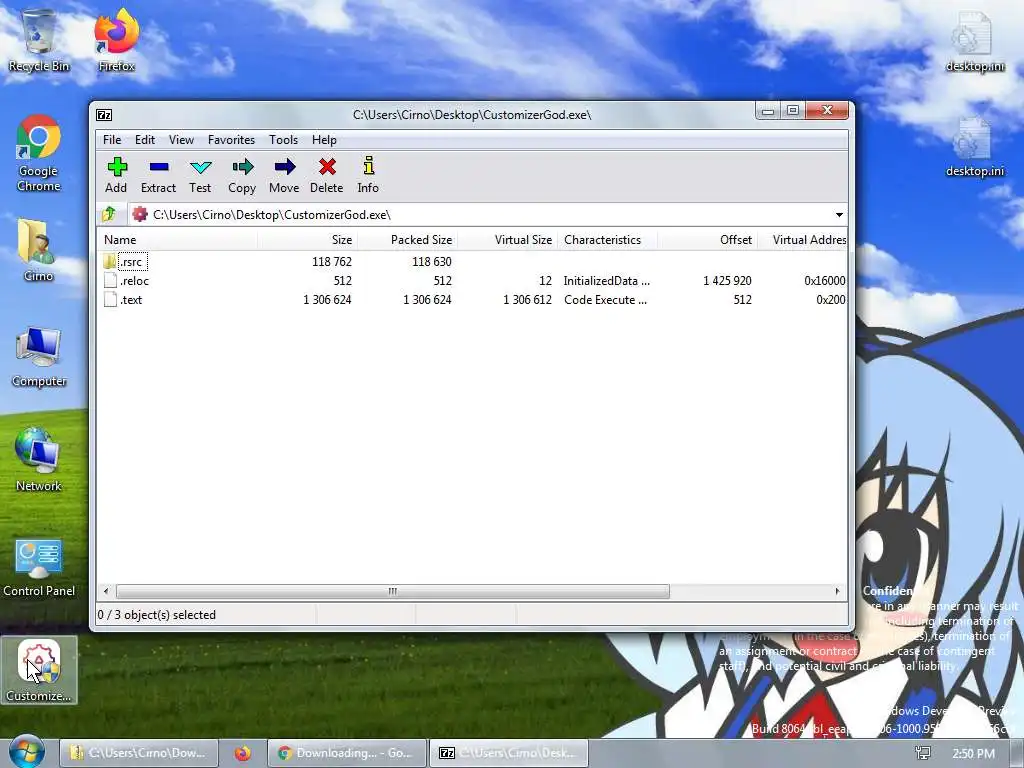The image size is (1024, 768).
Task: Click the .reloc virtual size 12
Action: pos(545,281)
